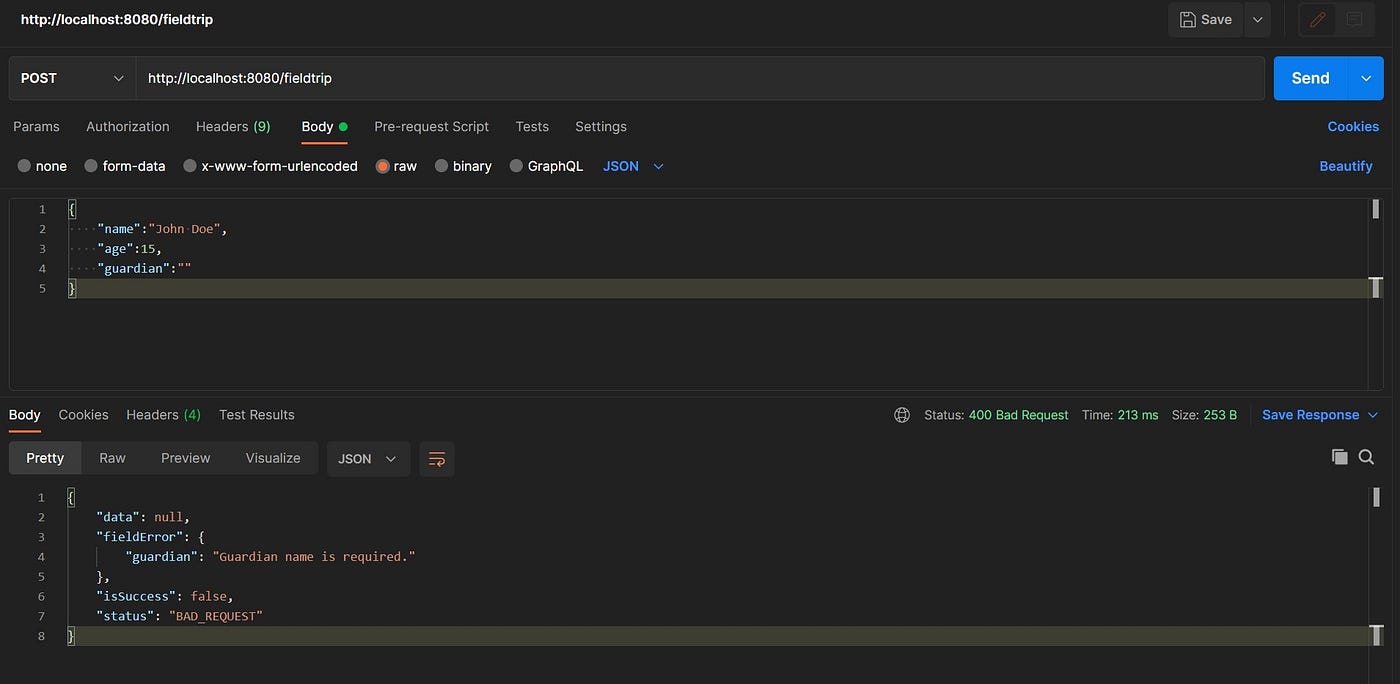Search within the response body

(1366, 457)
